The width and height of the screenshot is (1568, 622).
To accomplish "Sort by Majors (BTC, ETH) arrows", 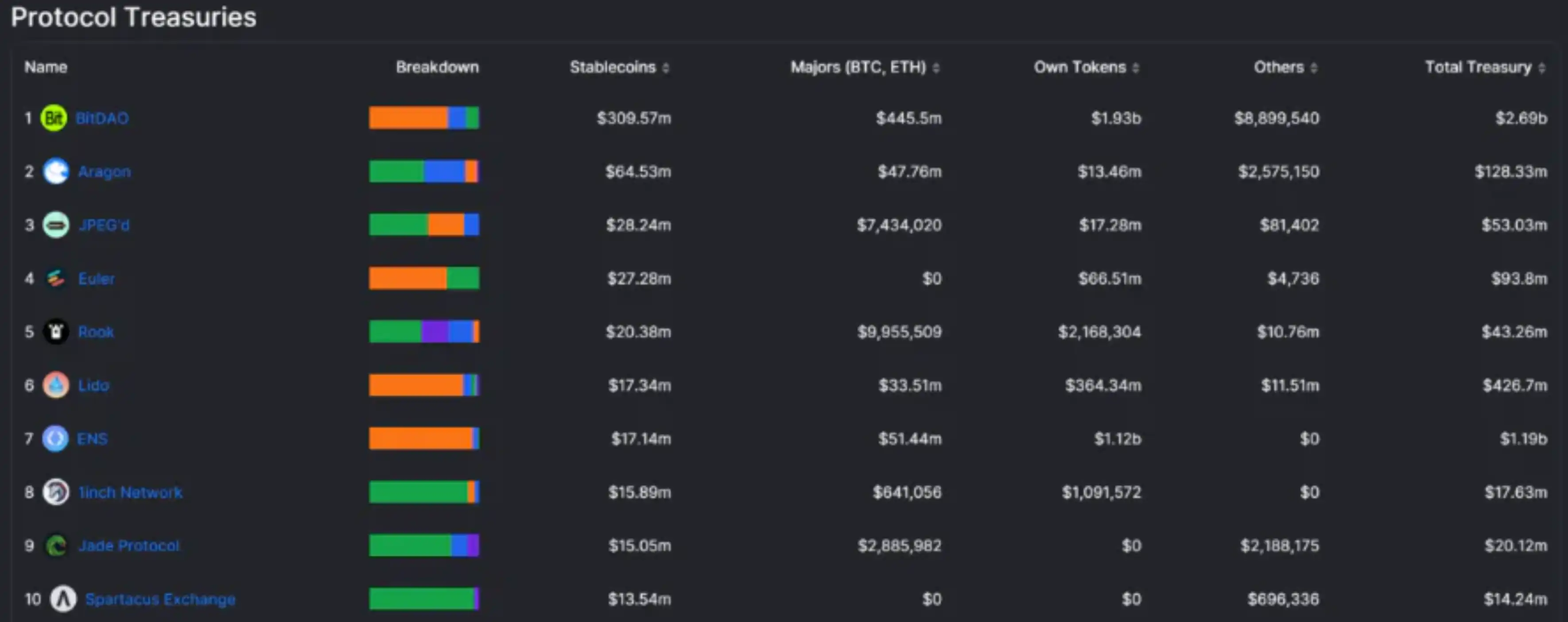I will [x=935, y=67].
